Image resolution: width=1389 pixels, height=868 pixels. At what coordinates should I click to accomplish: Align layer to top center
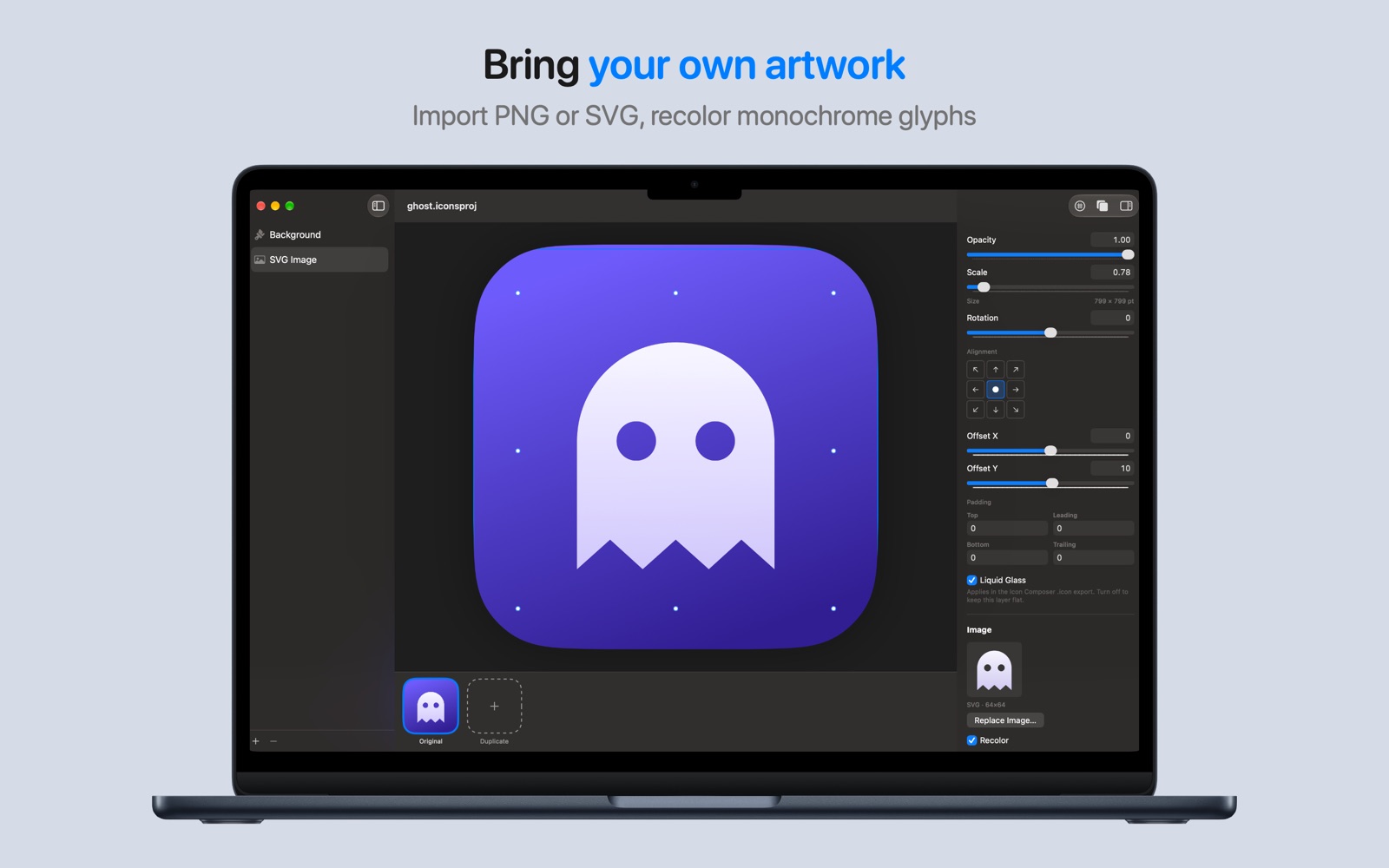tap(996, 370)
